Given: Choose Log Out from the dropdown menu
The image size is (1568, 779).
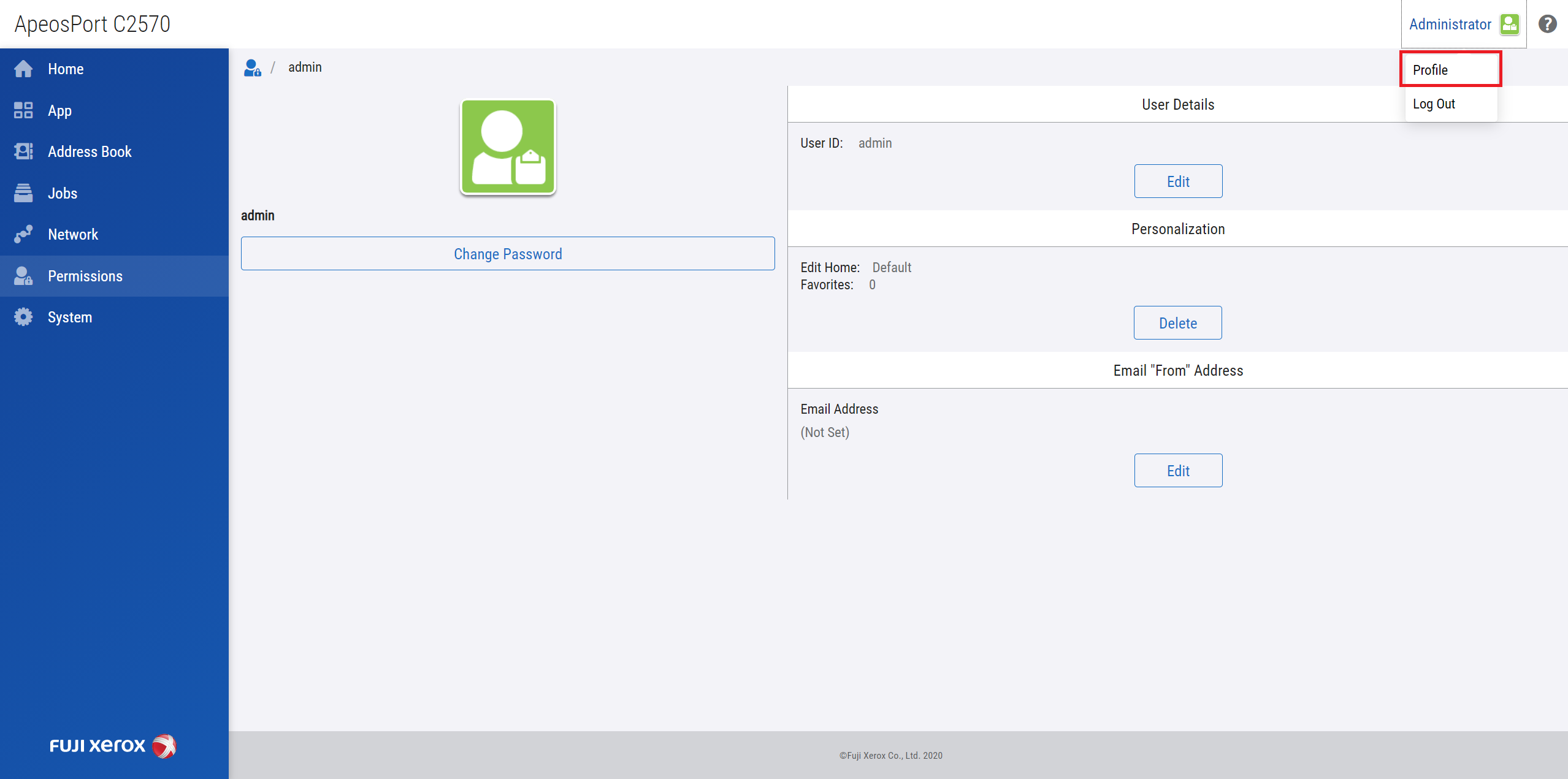Looking at the screenshot, I should [x=1434, y=104].
